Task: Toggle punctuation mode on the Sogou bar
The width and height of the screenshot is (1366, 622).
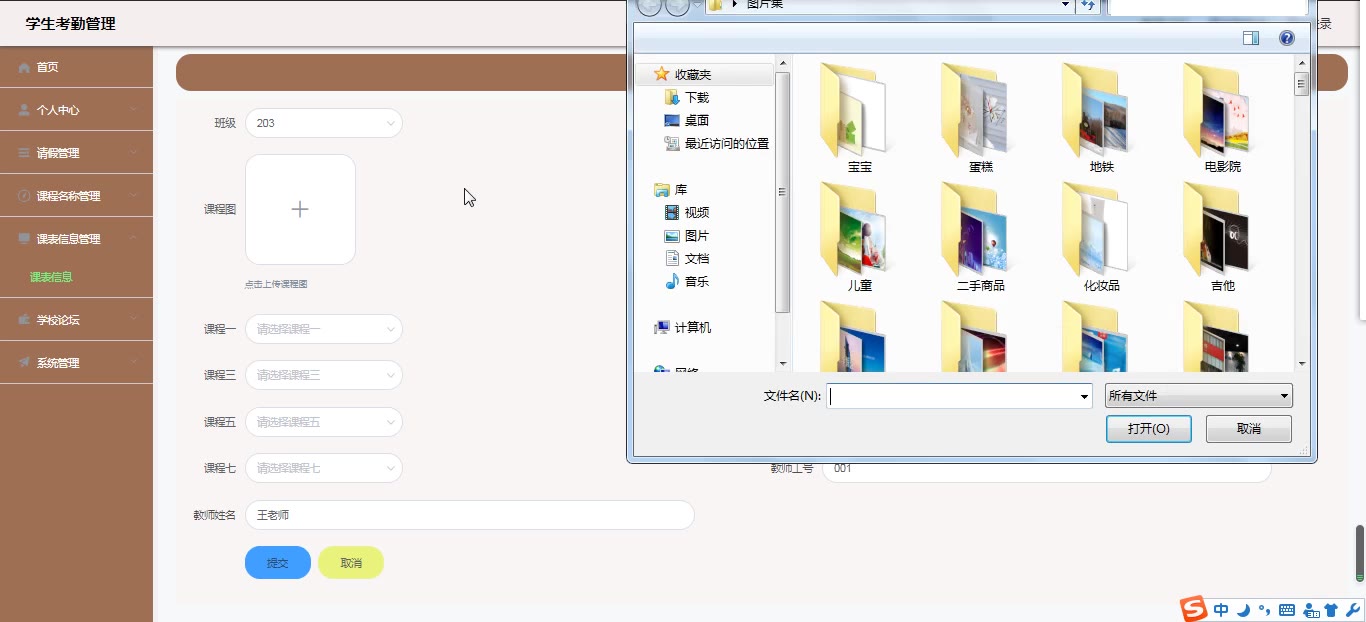Action: 1264,610
